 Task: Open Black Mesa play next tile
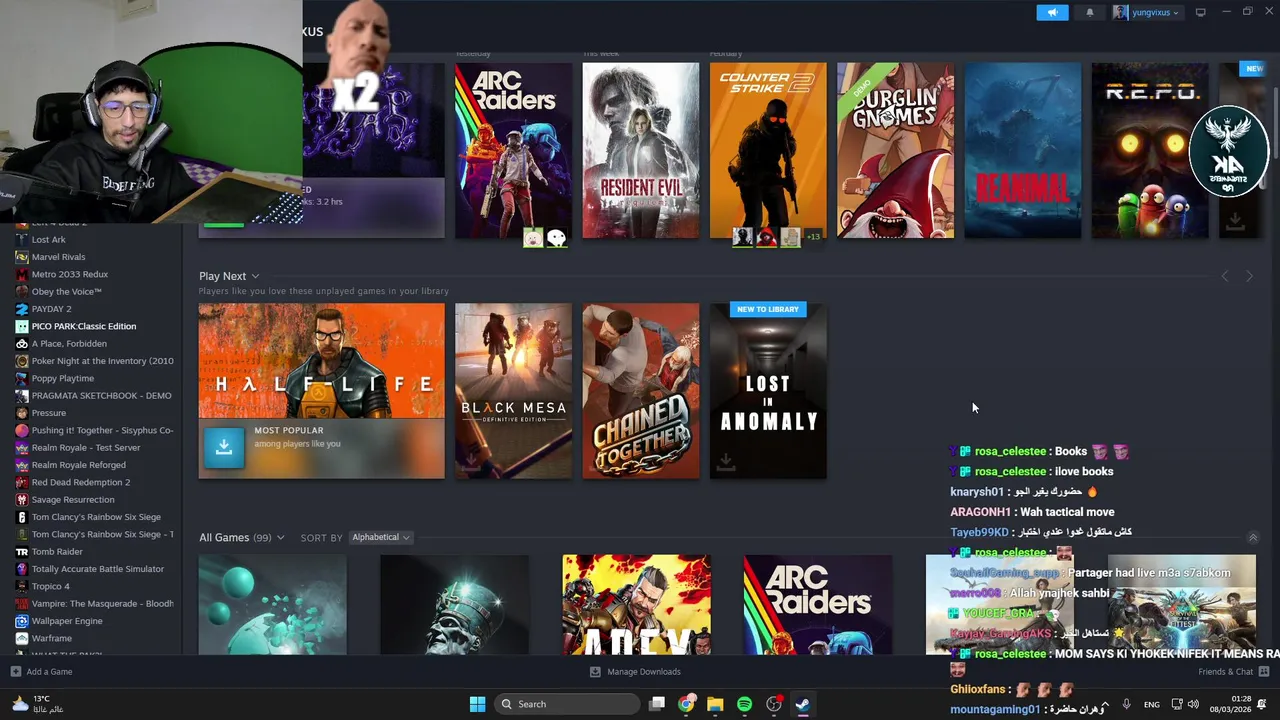(x=513, y=391)
